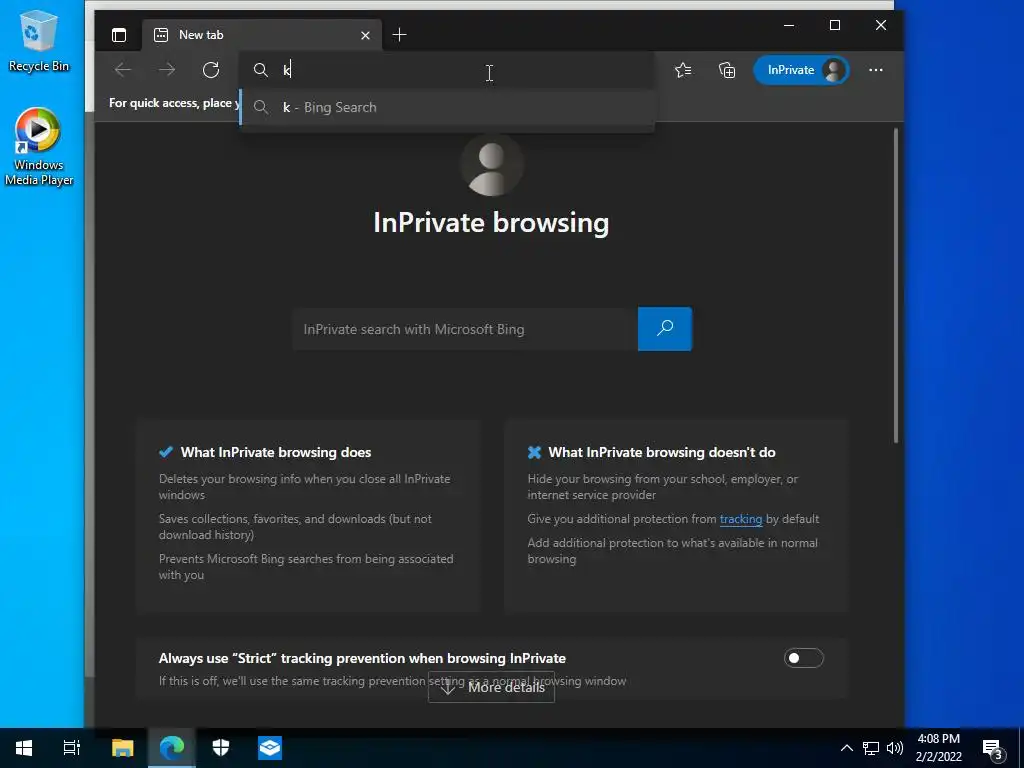1024x768 pixels.
Task: Open Recycle Bin desktop icon
Action: click(39, 40)
